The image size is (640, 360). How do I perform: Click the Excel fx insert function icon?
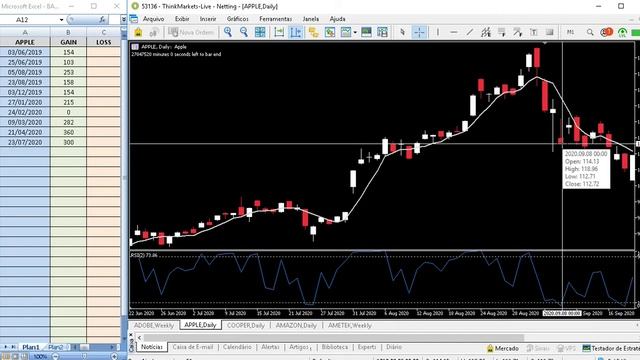pyautogui.click(x=102, y=20)
